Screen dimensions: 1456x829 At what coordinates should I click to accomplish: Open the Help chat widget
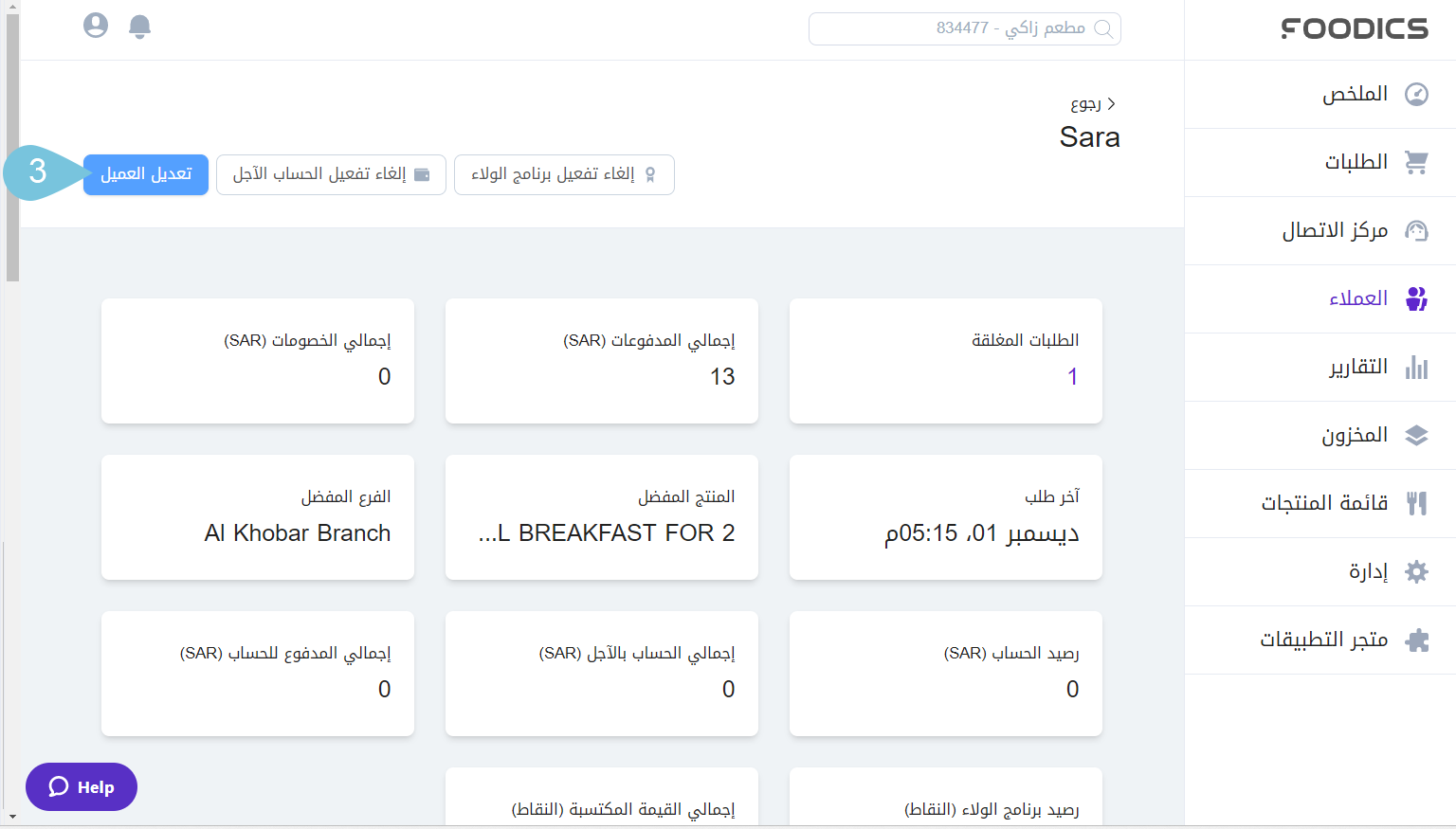coord(82,786)
